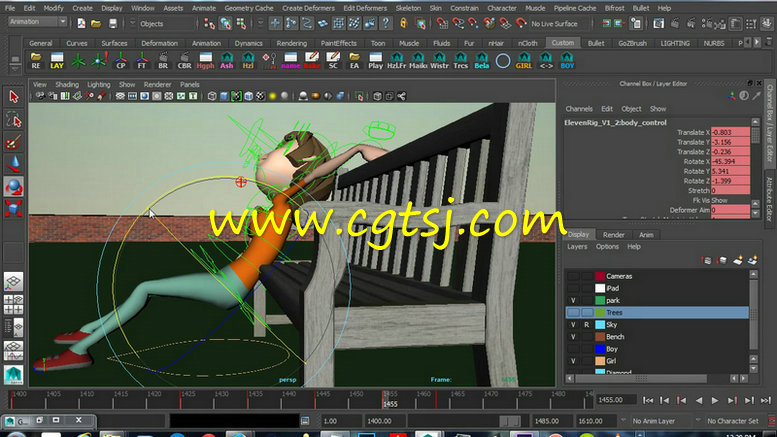This screenshot has width=777, height=437.
Task: Toggle visibility of Sky layer
Action: click(x=573, y=325)
